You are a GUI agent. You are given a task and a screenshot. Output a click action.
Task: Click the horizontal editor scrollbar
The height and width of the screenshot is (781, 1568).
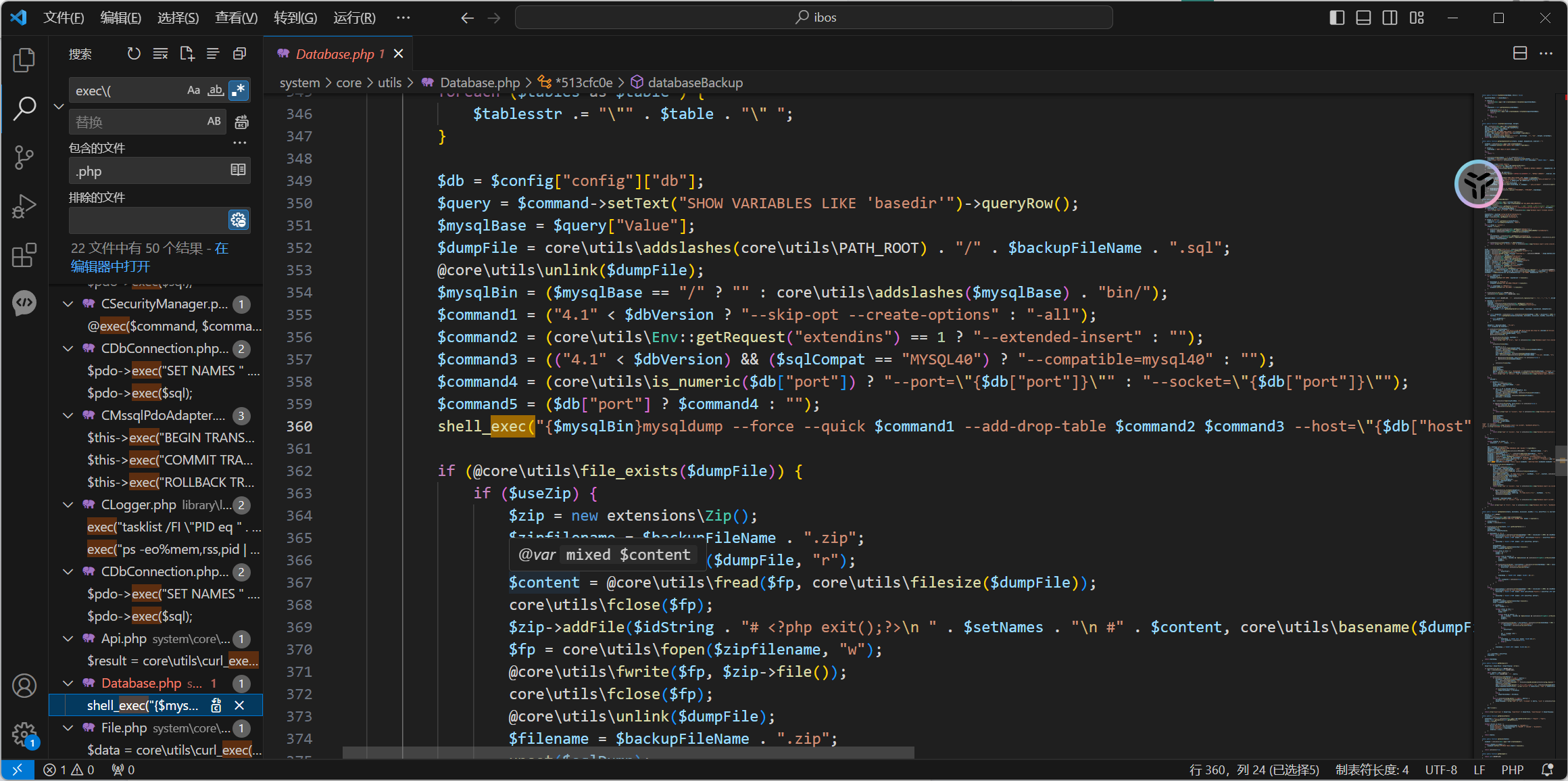[628, 753]
